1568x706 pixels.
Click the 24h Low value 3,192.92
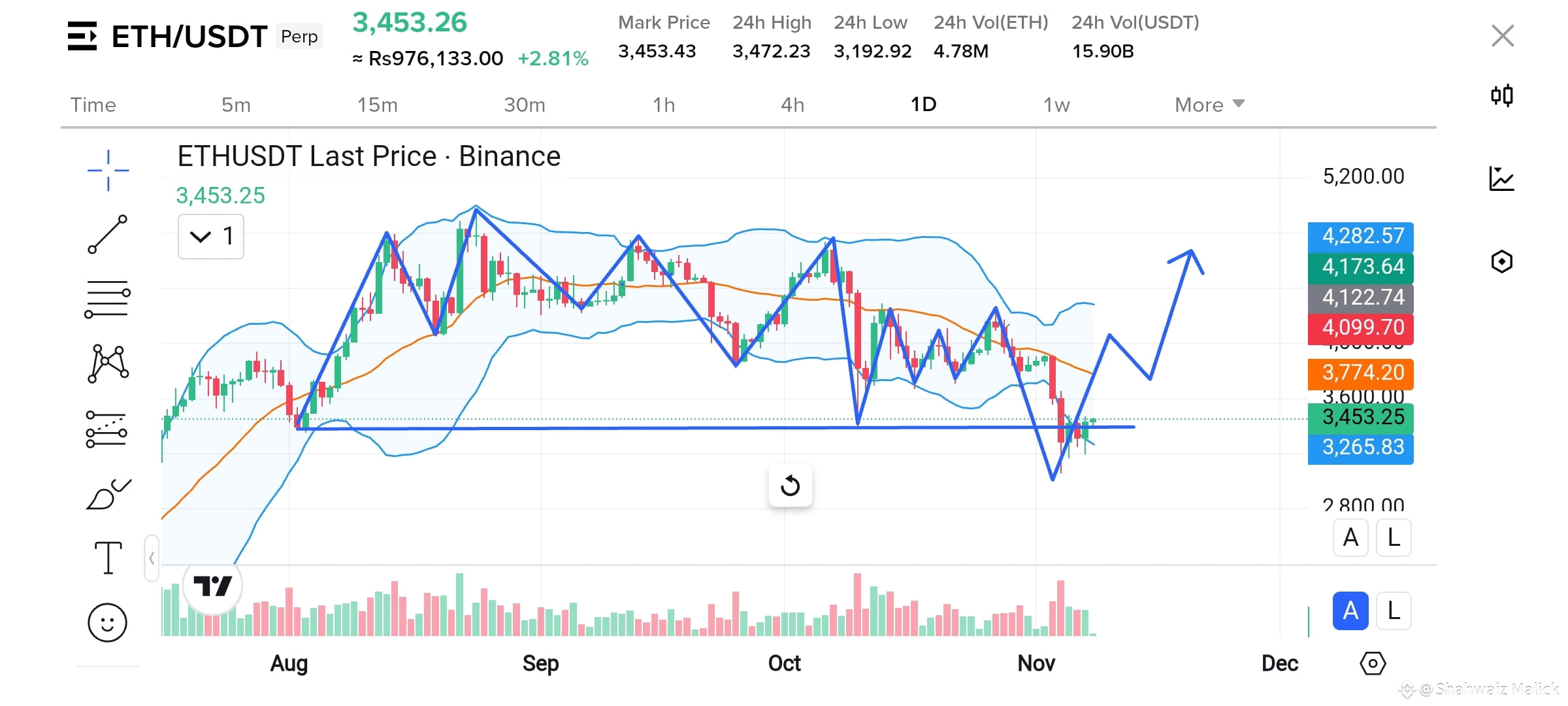tap(873, 51)
